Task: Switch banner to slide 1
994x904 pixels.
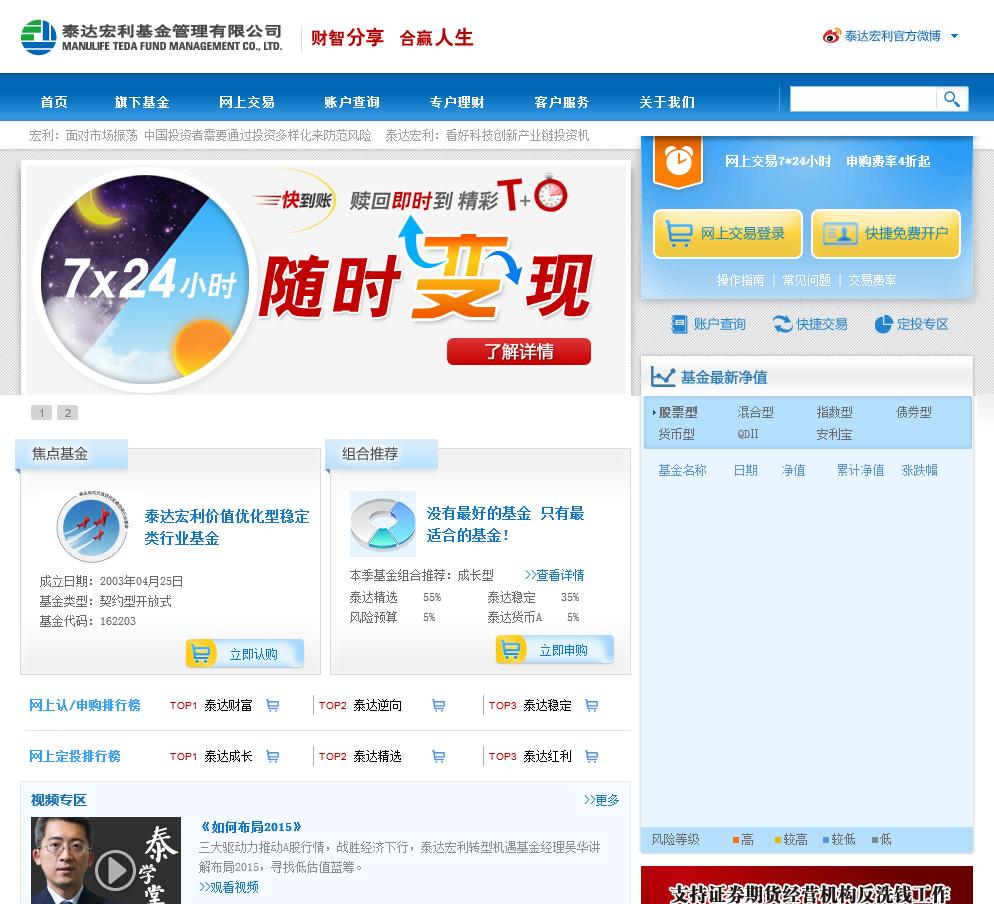Action: coord(42,413)
